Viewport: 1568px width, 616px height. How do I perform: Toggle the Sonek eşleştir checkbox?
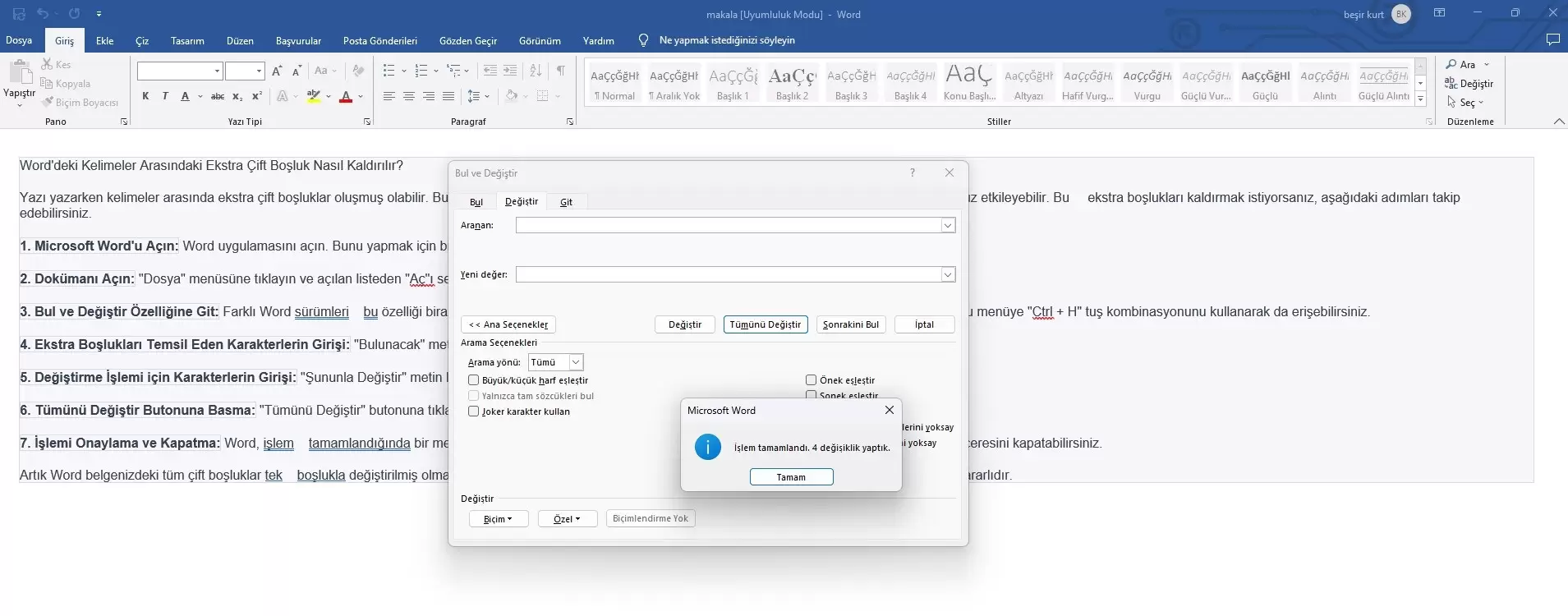tap(811, 395)
